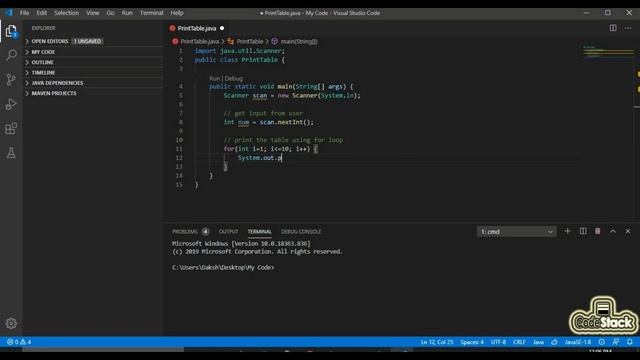The image size is (640, 360).
Task: Click unsaved dot on PrintTable.java tab
Action: tap(222, 28)
